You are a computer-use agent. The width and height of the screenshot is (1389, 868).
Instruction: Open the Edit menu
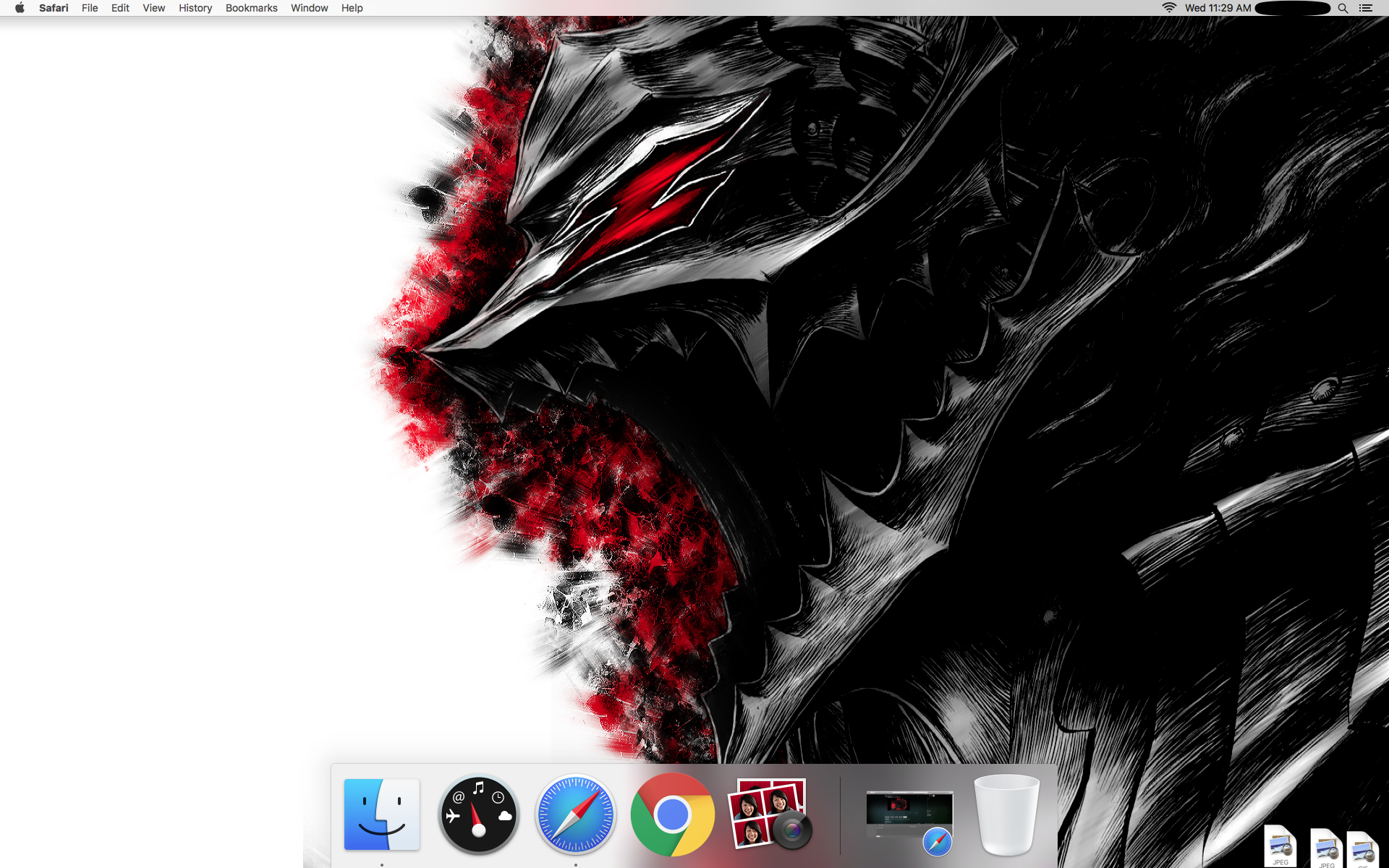click(120, 8)
